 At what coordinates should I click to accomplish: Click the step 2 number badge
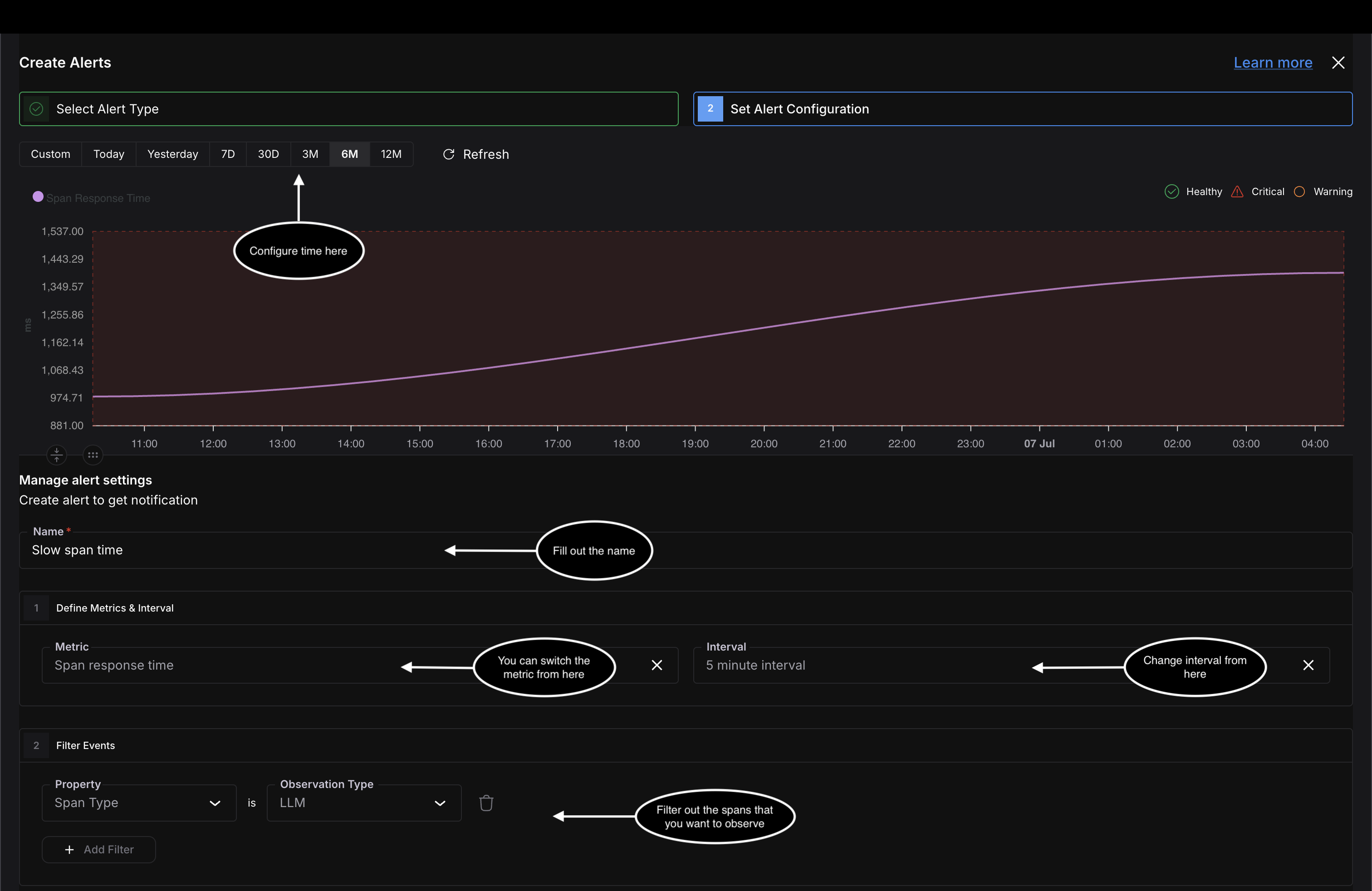(x=710, y=109)
